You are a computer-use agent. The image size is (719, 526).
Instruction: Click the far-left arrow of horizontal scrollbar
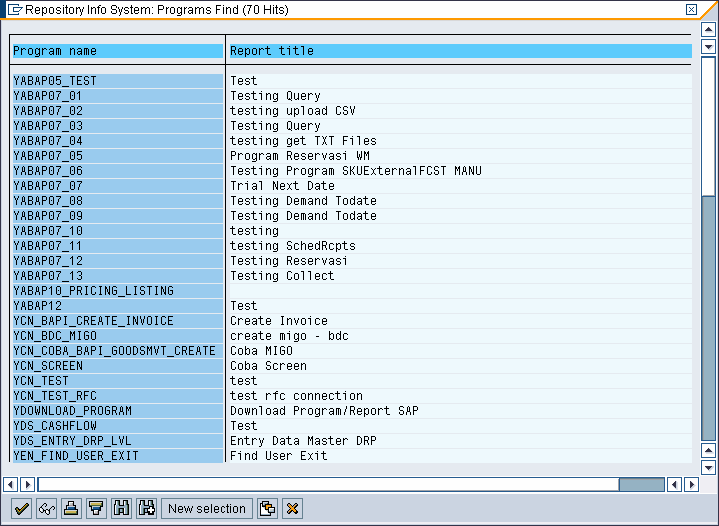pyautogui.click(x=11, y=484)
